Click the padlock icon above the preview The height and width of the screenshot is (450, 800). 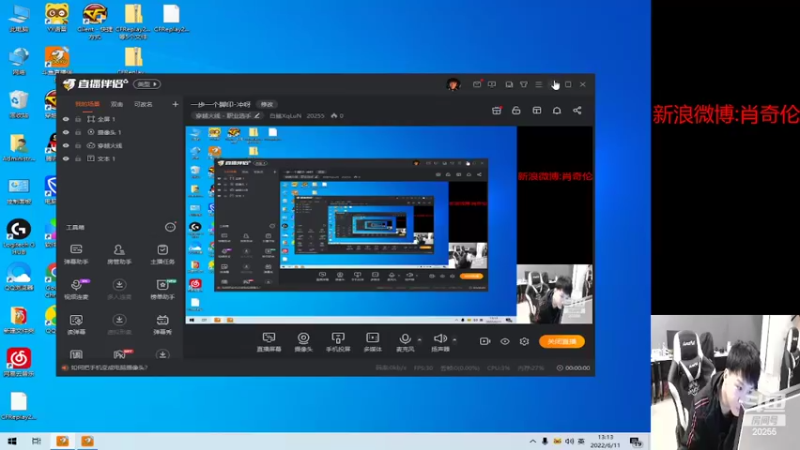516,110
